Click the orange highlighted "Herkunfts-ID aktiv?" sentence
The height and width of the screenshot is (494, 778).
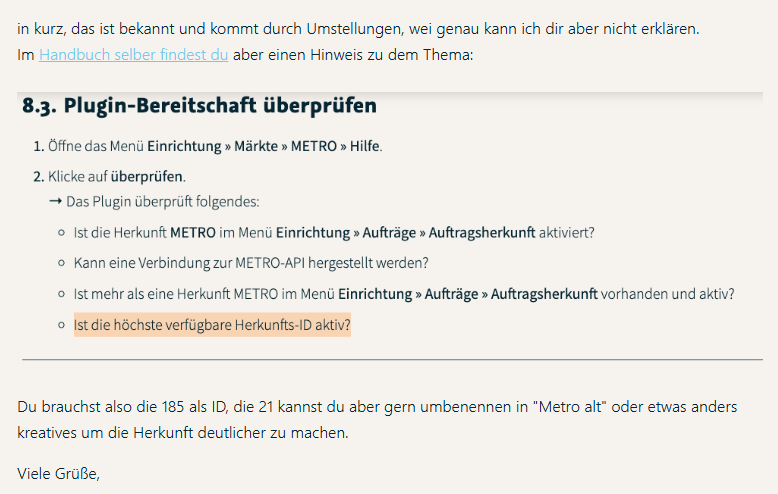212,326
